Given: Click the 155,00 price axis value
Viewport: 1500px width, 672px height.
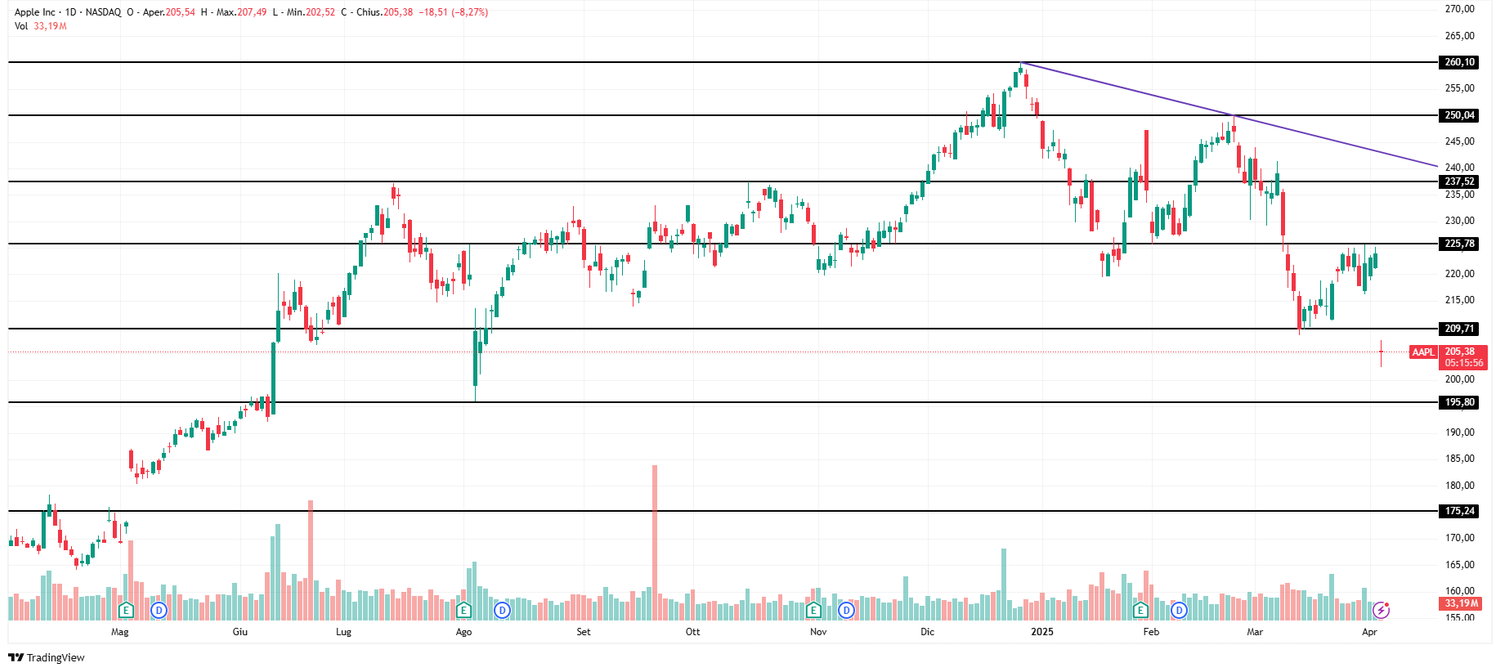Looking at the screenshot, I should (x=1460, y=618).
